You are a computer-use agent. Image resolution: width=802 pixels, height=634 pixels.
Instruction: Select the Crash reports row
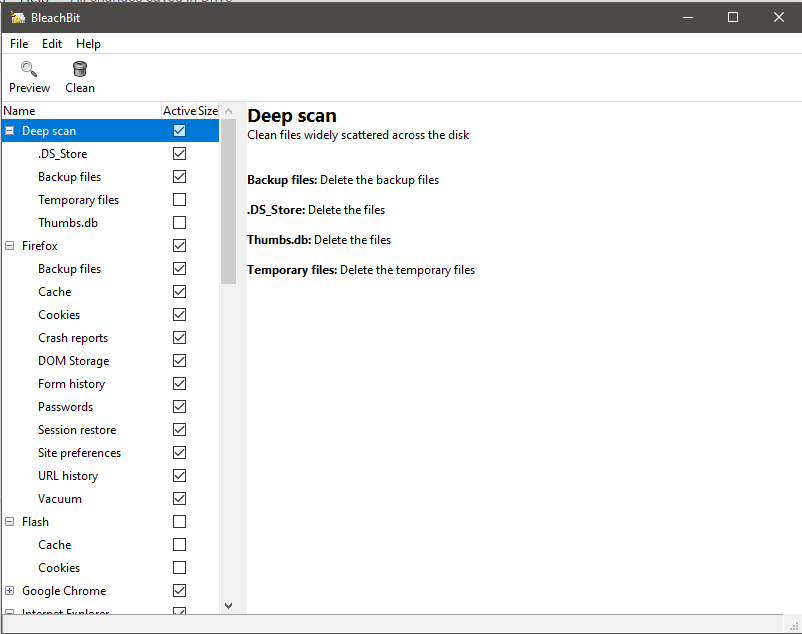[x=110, y=338]
